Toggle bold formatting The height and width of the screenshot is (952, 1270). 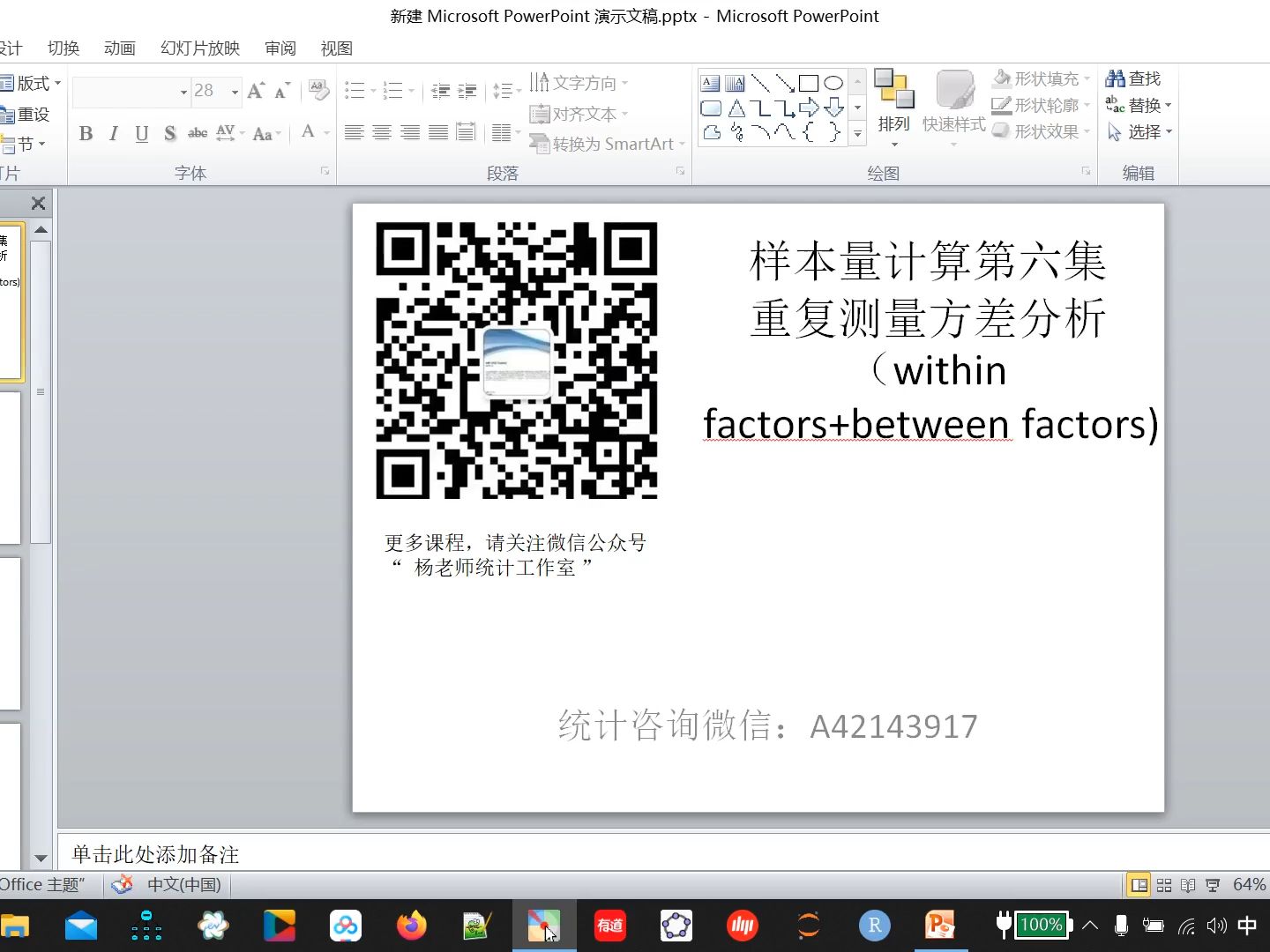(86, 133)
